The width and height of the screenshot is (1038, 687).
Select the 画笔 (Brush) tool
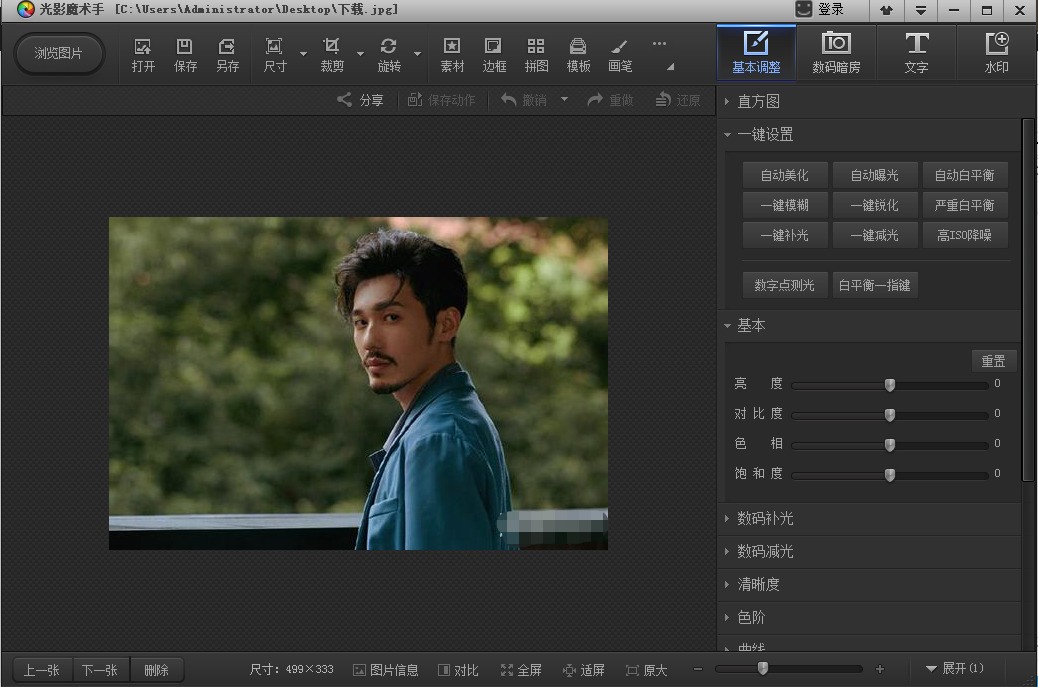point(620,54)
